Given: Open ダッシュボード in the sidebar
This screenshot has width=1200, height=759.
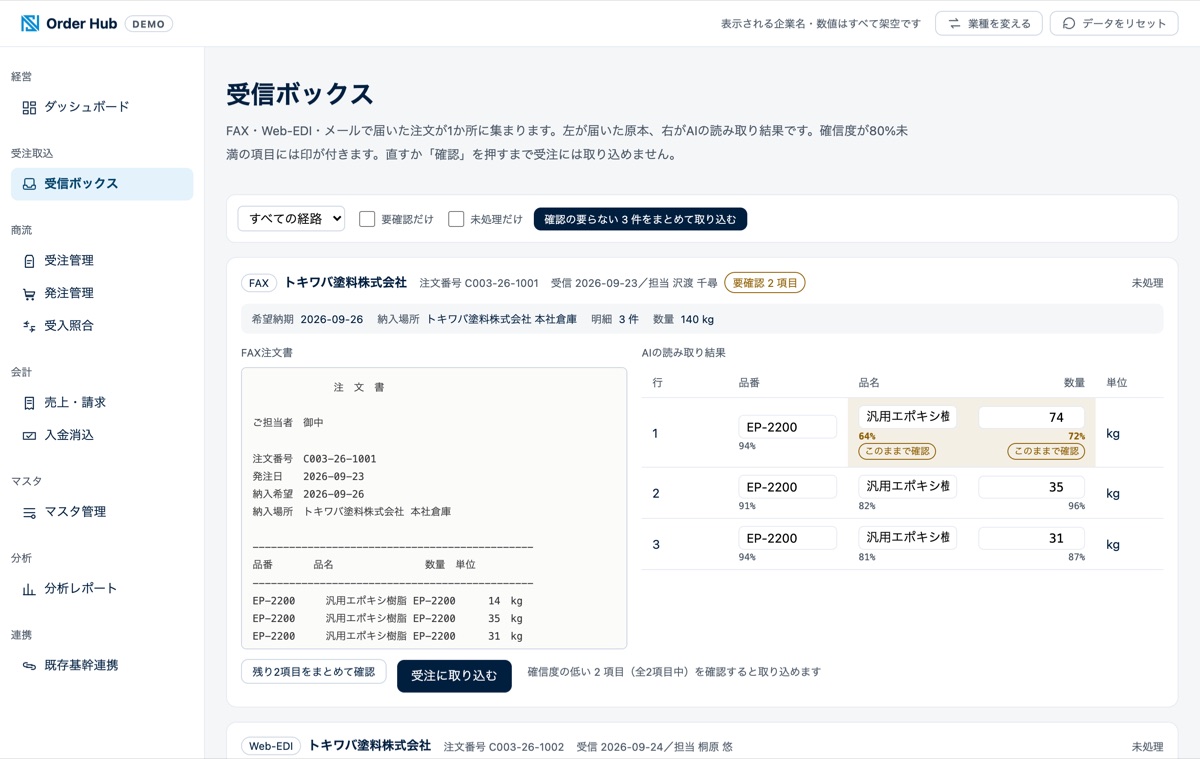Looking at the screenshot, I should [102, 107].
